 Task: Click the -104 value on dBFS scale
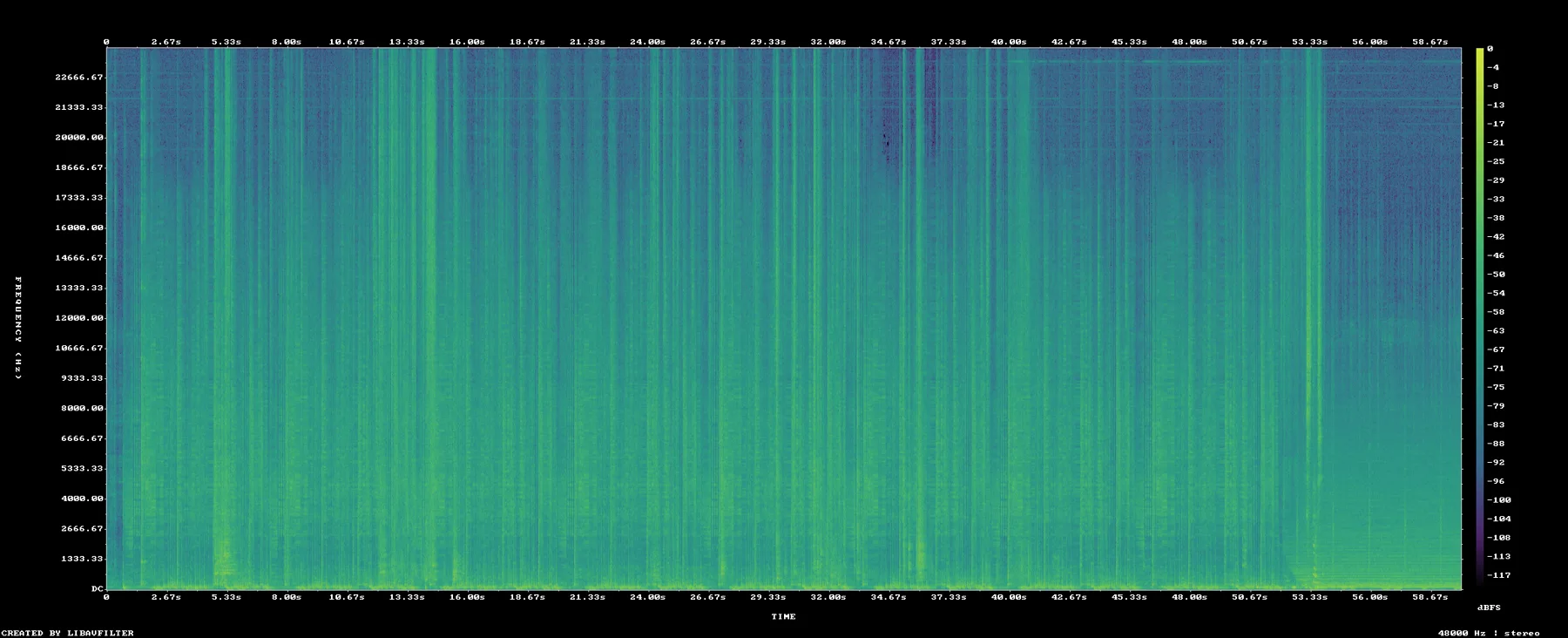(x=1498, y=519)
